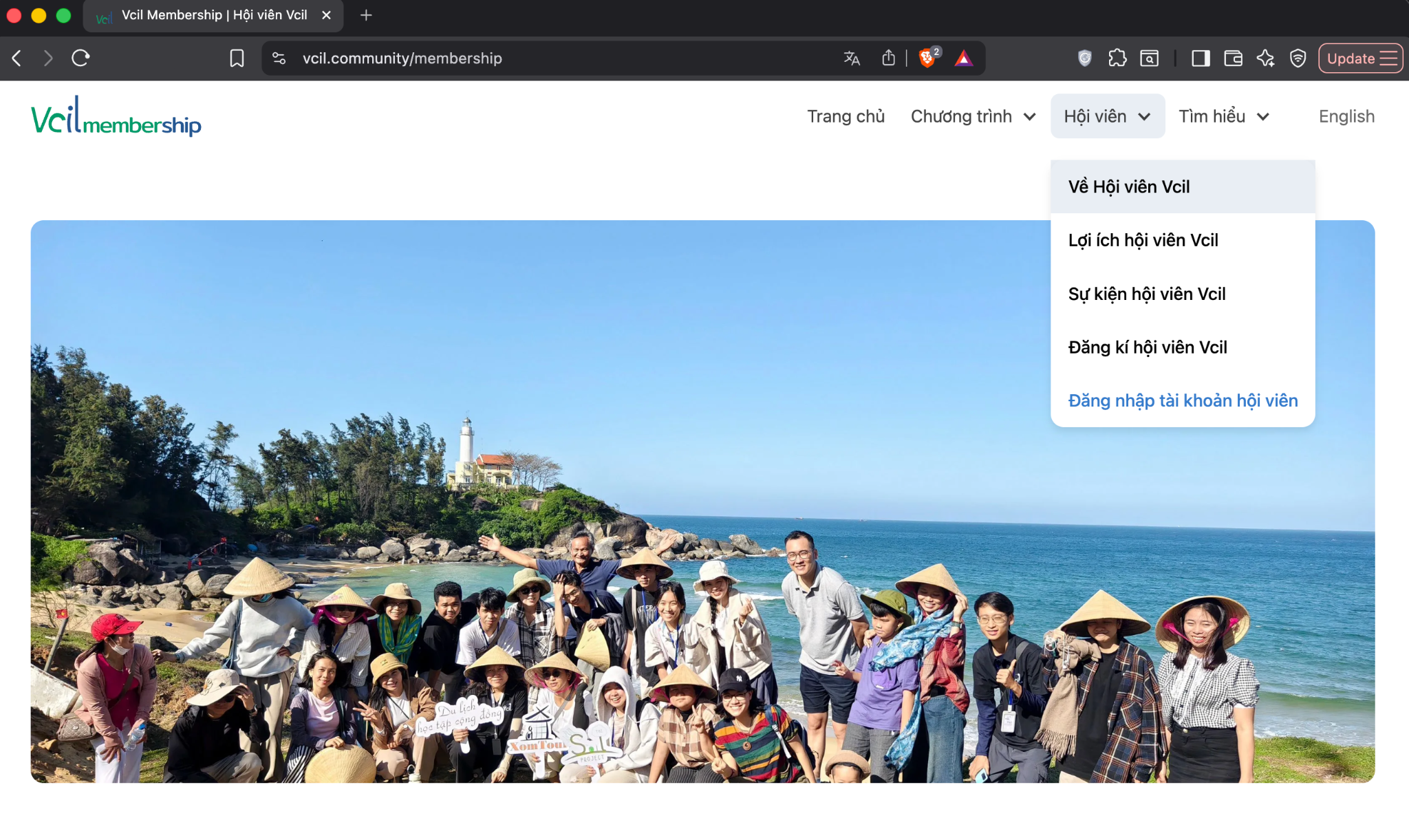Expand the Tìm hiểu dropdown

[x=1223, y=116]
